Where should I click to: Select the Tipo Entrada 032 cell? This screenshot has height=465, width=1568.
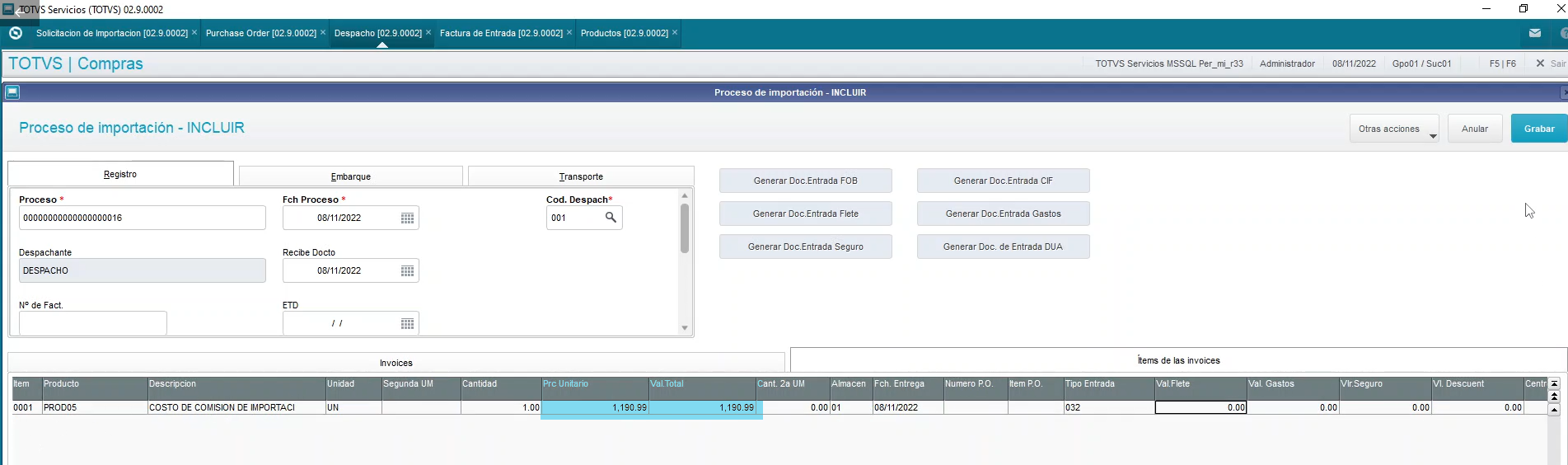tap(1109, 407)
